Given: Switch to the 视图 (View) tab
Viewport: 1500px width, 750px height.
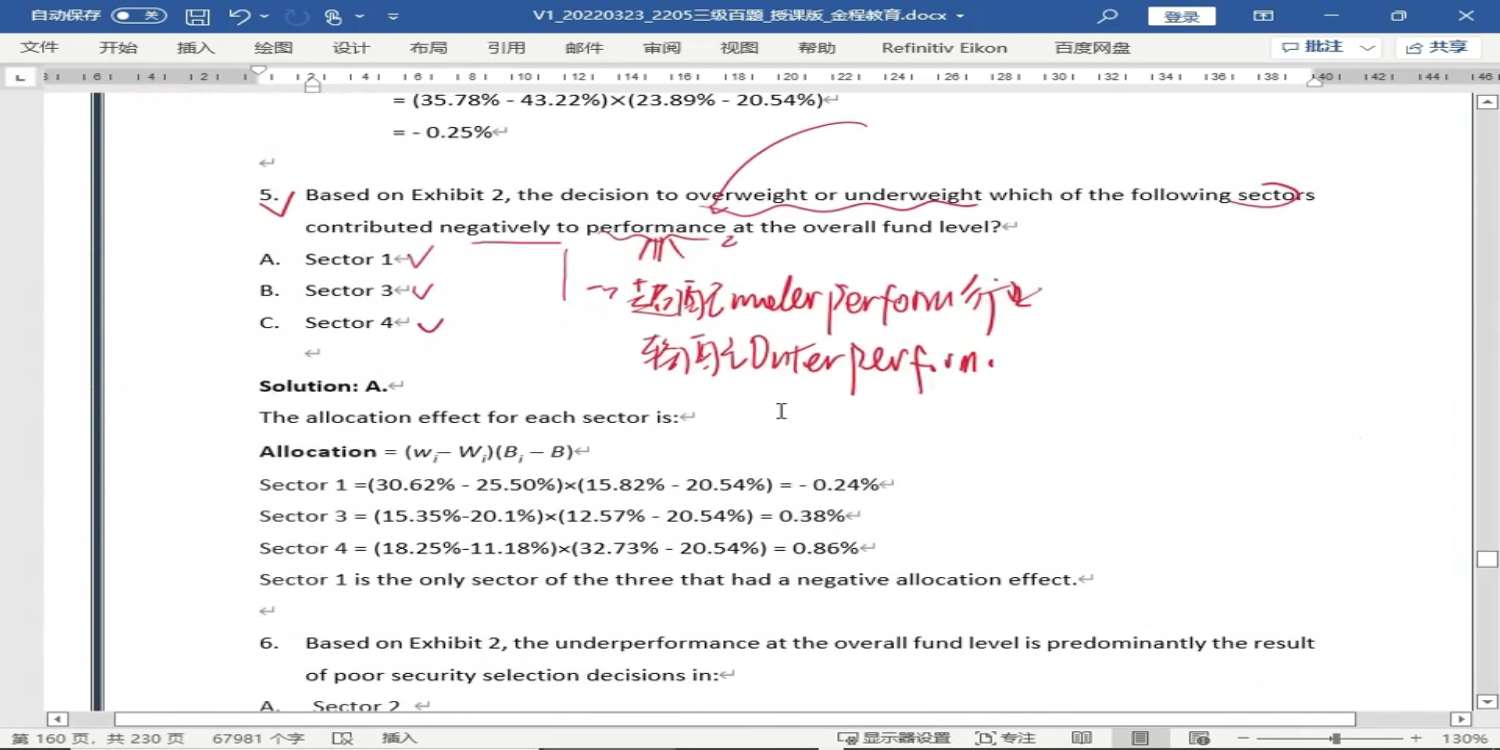Looking at the screenshot, I should (x=740, y=48).
